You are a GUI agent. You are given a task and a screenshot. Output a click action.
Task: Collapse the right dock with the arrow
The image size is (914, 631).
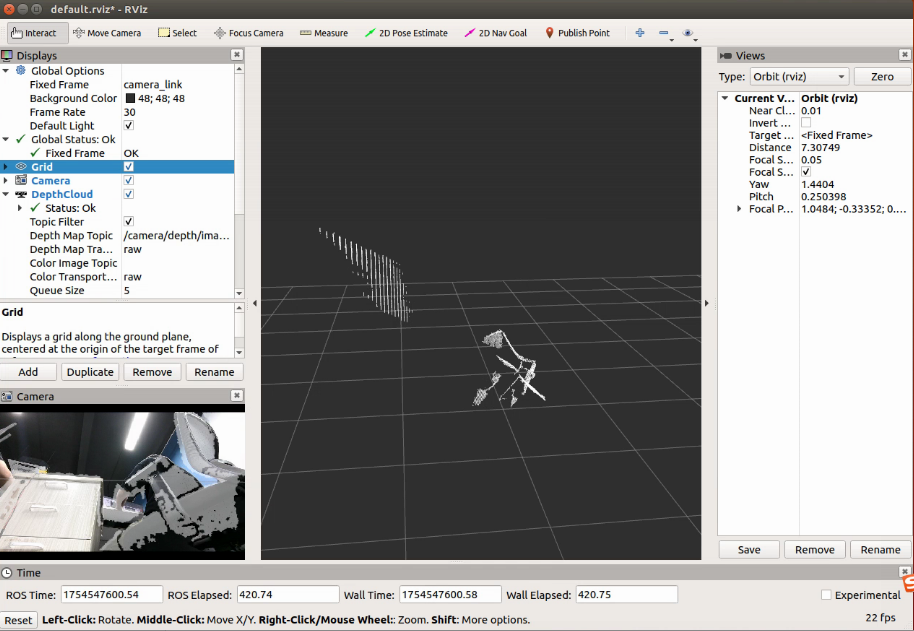click(706, 303)
